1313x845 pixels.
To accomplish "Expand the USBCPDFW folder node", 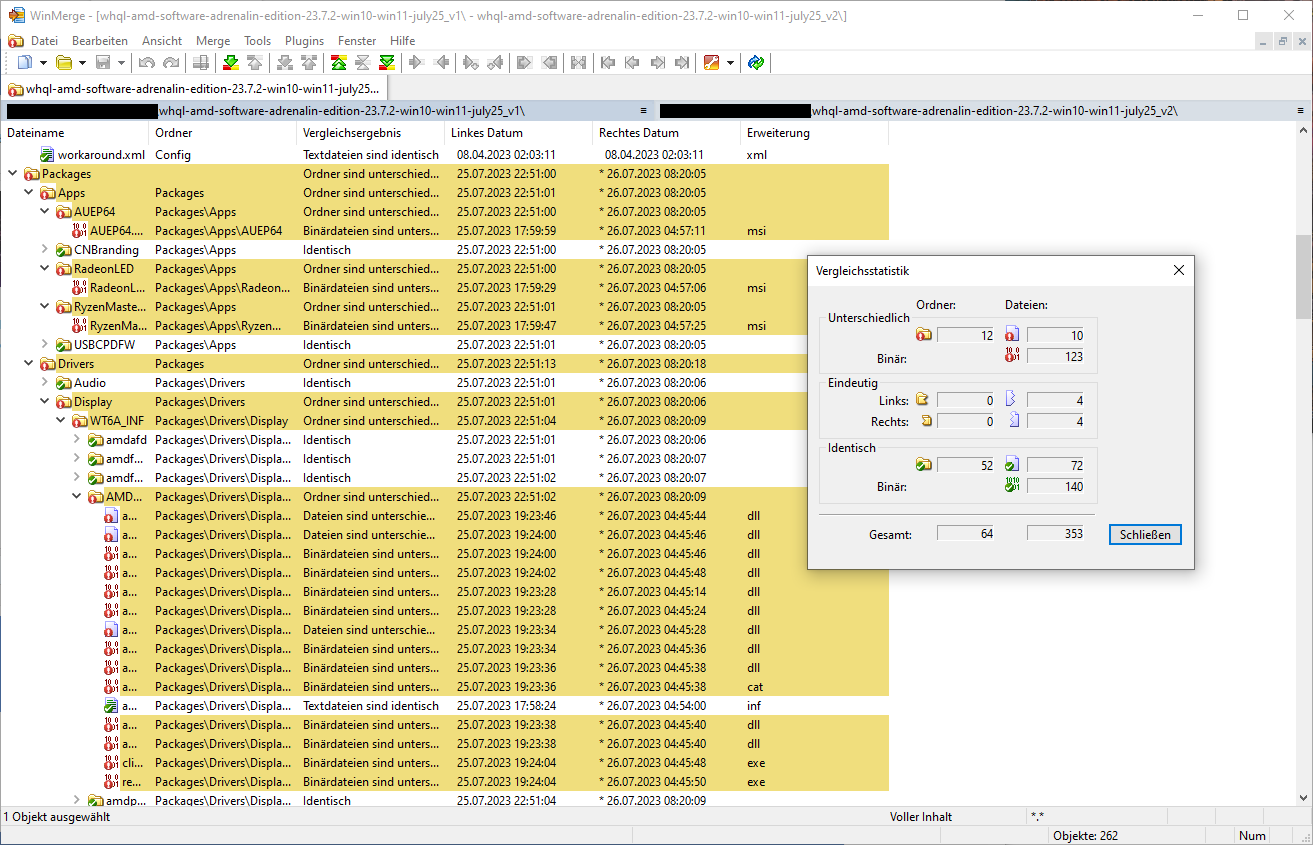I will (44, 345).
